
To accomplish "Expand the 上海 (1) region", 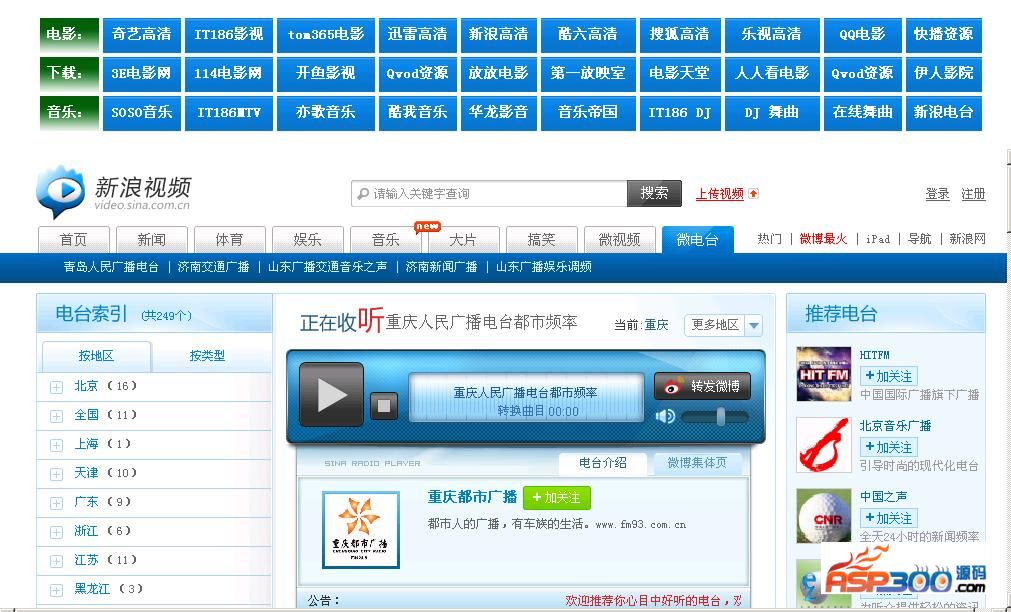I will coord(56,445).
